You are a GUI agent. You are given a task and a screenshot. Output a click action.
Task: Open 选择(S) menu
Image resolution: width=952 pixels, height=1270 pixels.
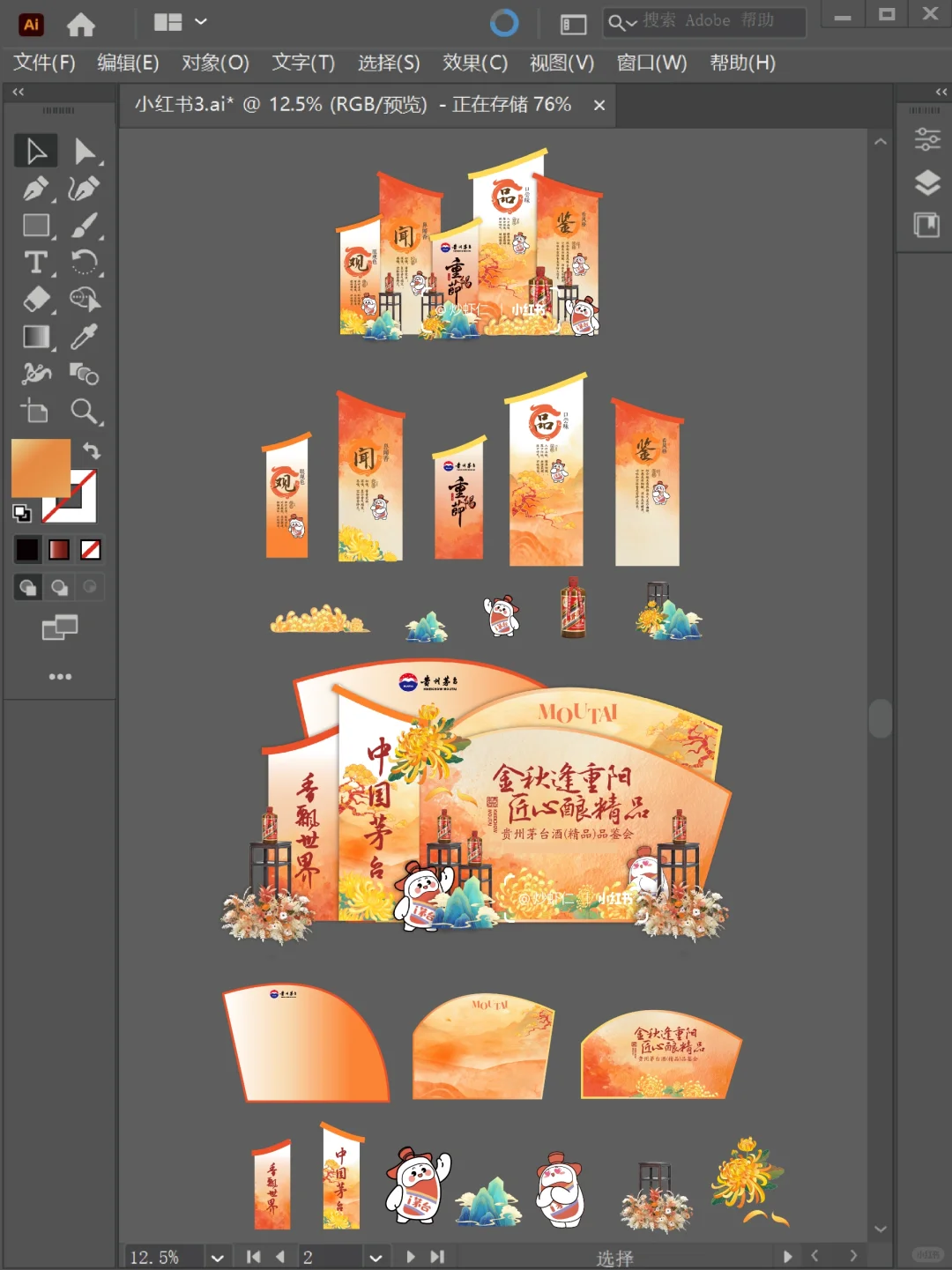tap(389, 63)
